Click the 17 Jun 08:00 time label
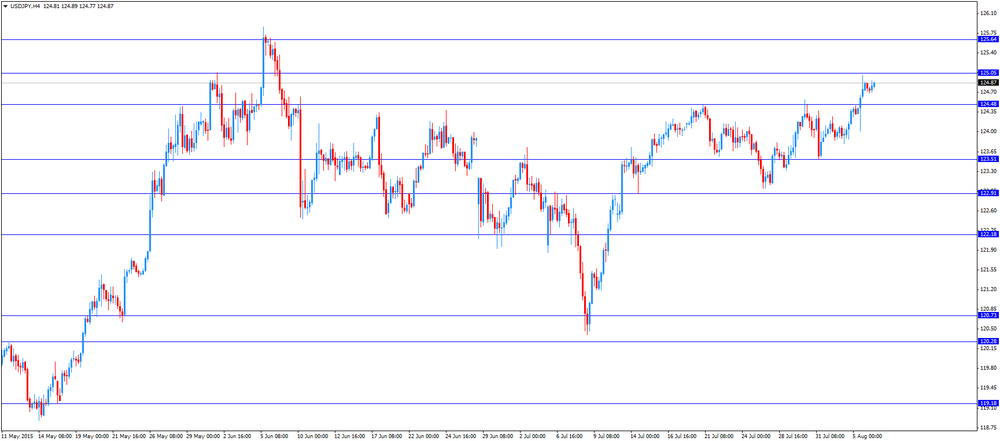Image resolution: width=1000 pixels, height=441 pixels. 387,437
